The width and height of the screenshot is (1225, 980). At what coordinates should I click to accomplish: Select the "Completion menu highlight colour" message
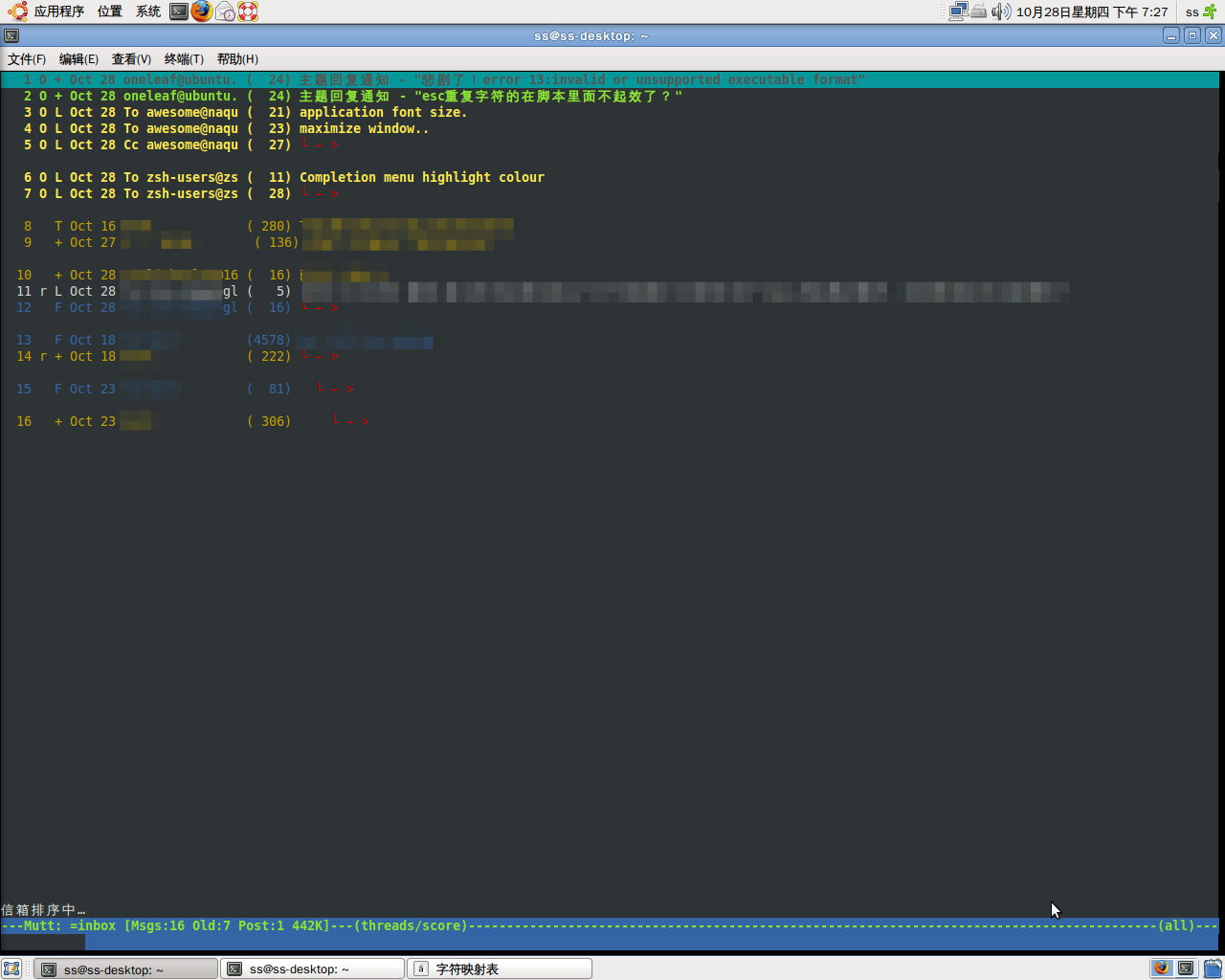tap(421, 177)
